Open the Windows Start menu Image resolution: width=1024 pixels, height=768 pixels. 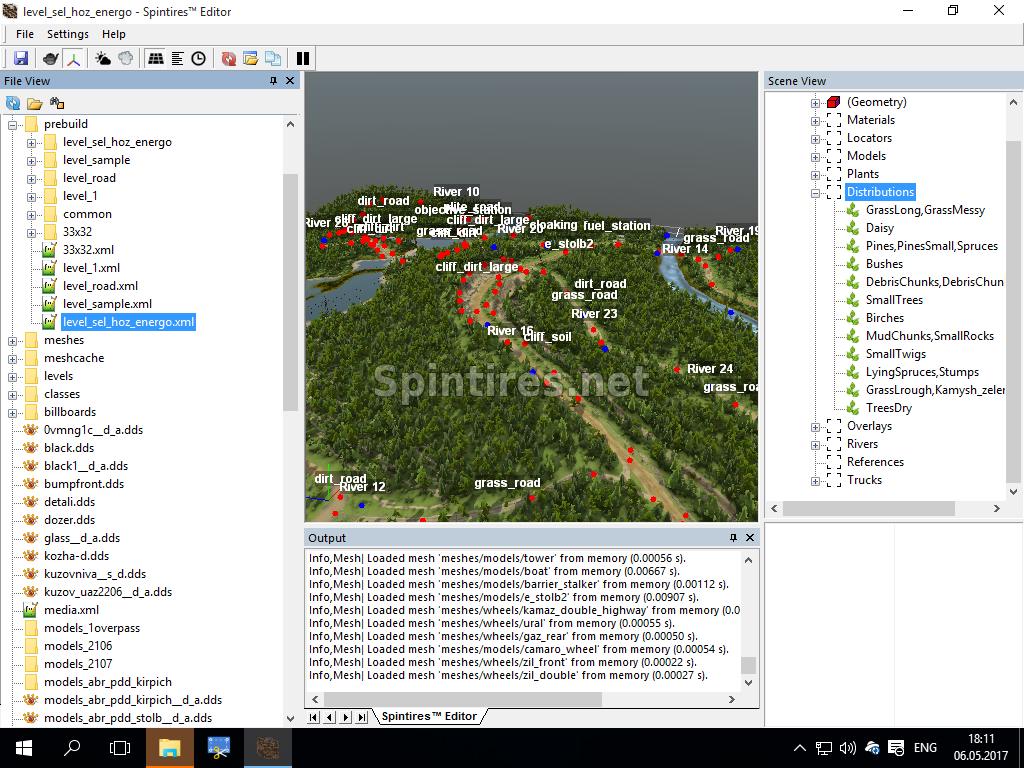pos(24,748)
